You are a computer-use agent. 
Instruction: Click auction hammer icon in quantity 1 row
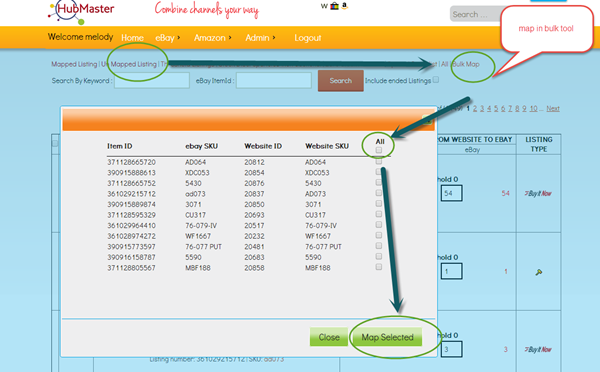(x=539, y=272)
